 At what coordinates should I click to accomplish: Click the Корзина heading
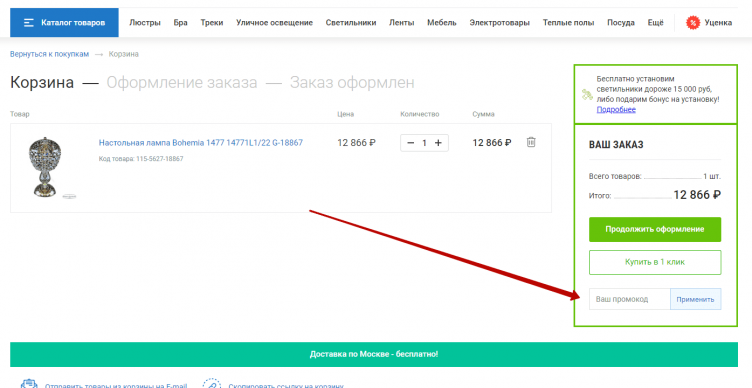pyautogui.click(x=42, y=82)
